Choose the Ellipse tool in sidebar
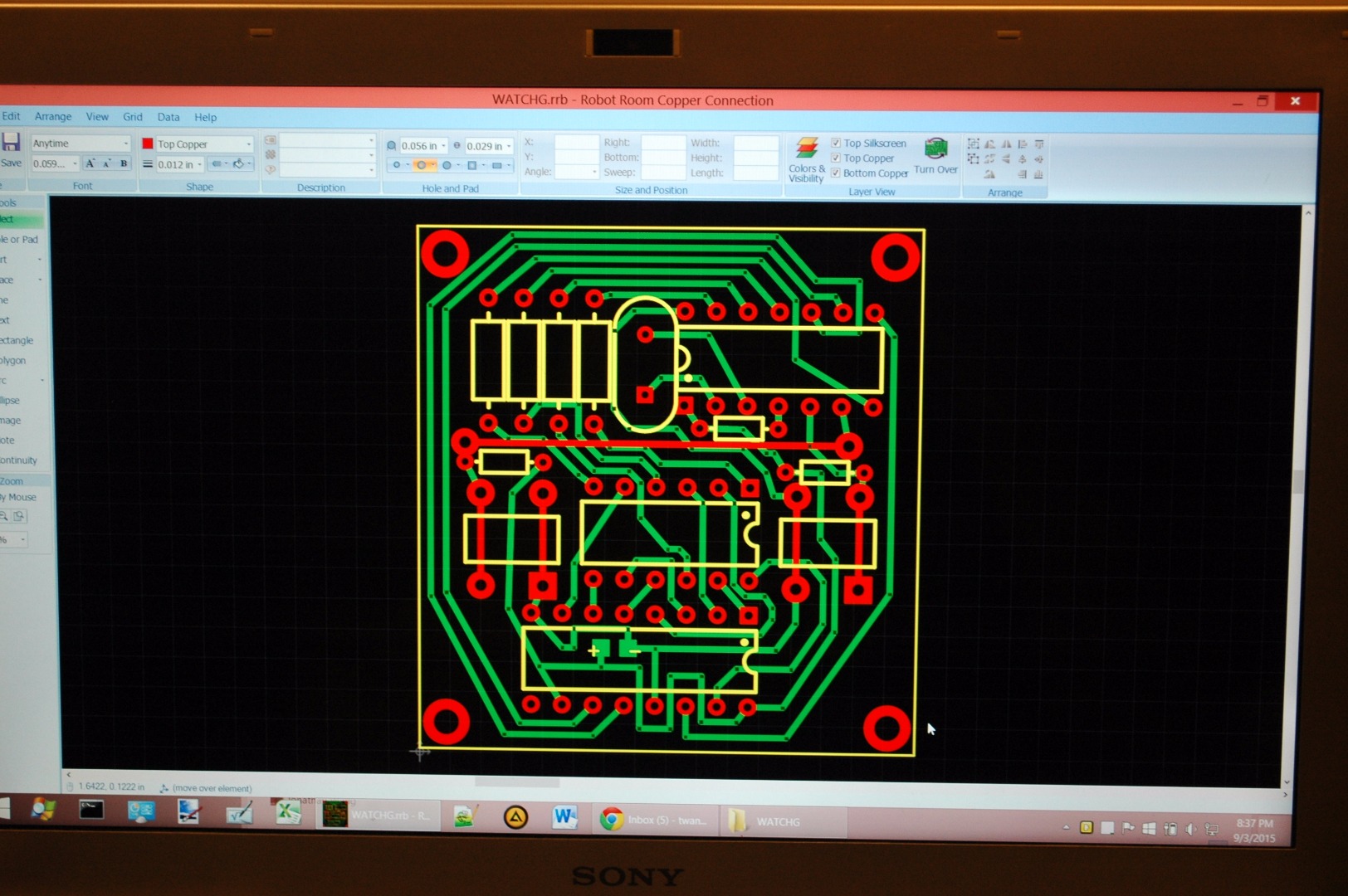The image size is (1348, 896). [10, 400]
